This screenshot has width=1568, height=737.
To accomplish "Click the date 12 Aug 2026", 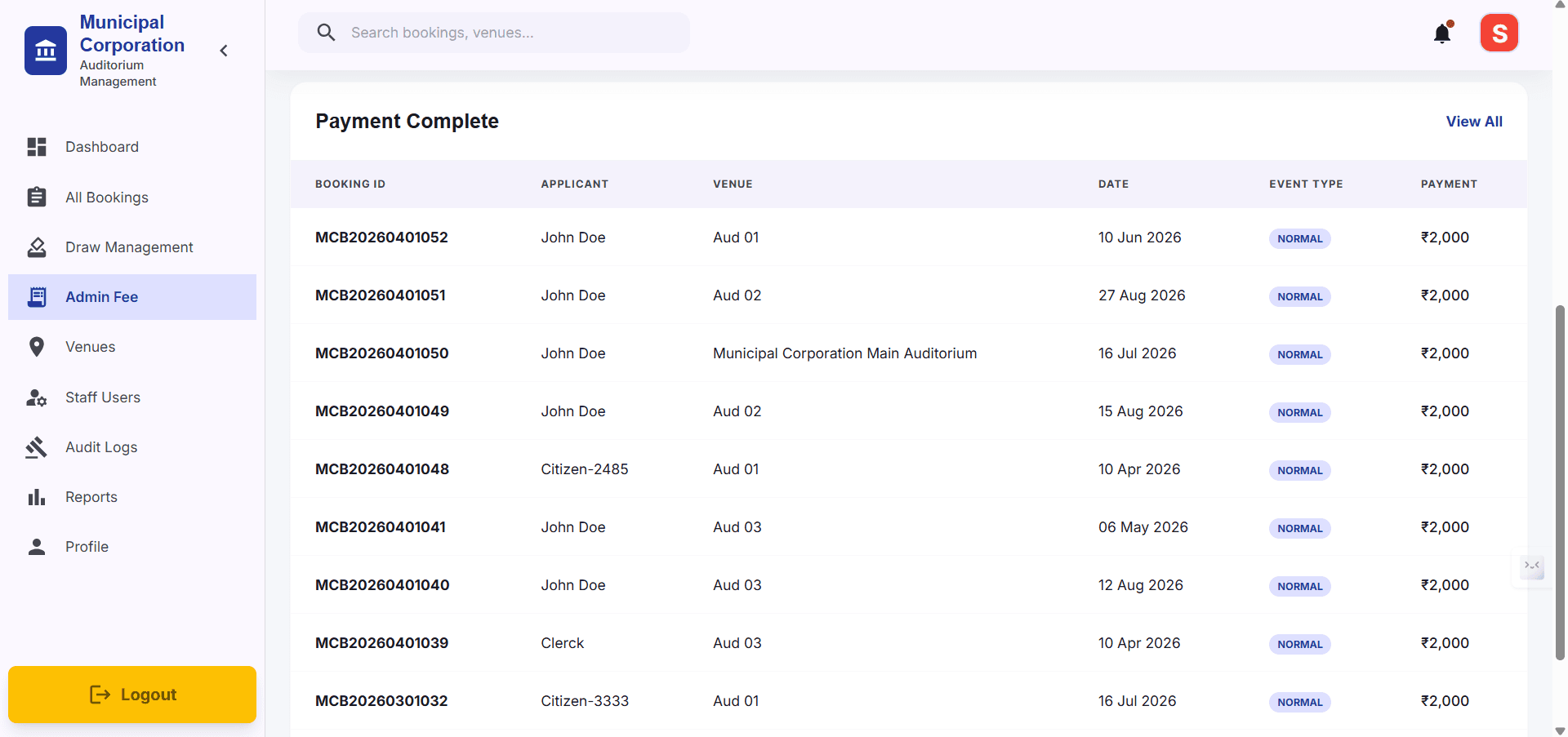I will pyautogui.click(x=1140, y=585).
